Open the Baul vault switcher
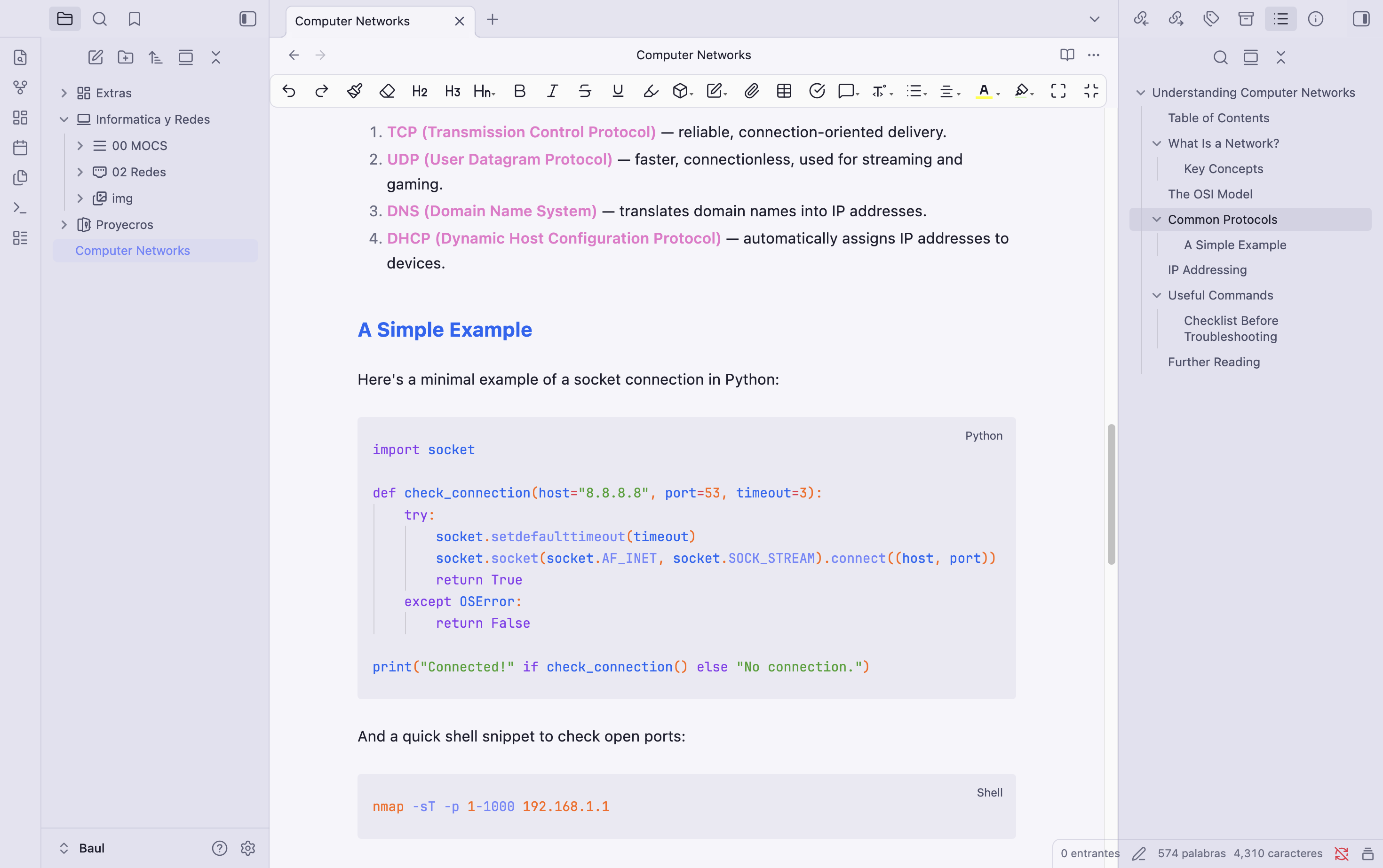 (83, 848)
